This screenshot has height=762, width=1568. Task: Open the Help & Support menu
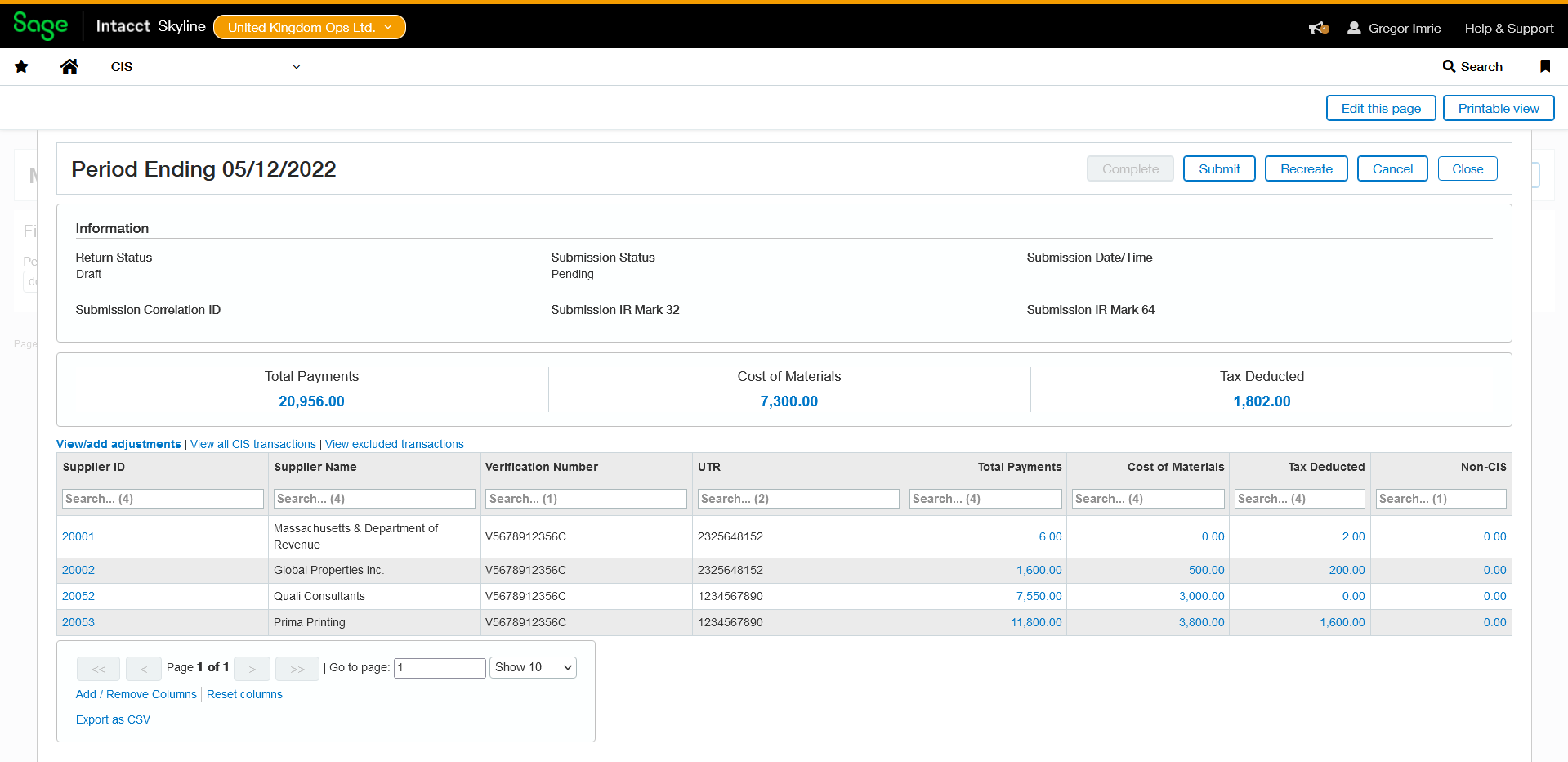(1508, 28)
